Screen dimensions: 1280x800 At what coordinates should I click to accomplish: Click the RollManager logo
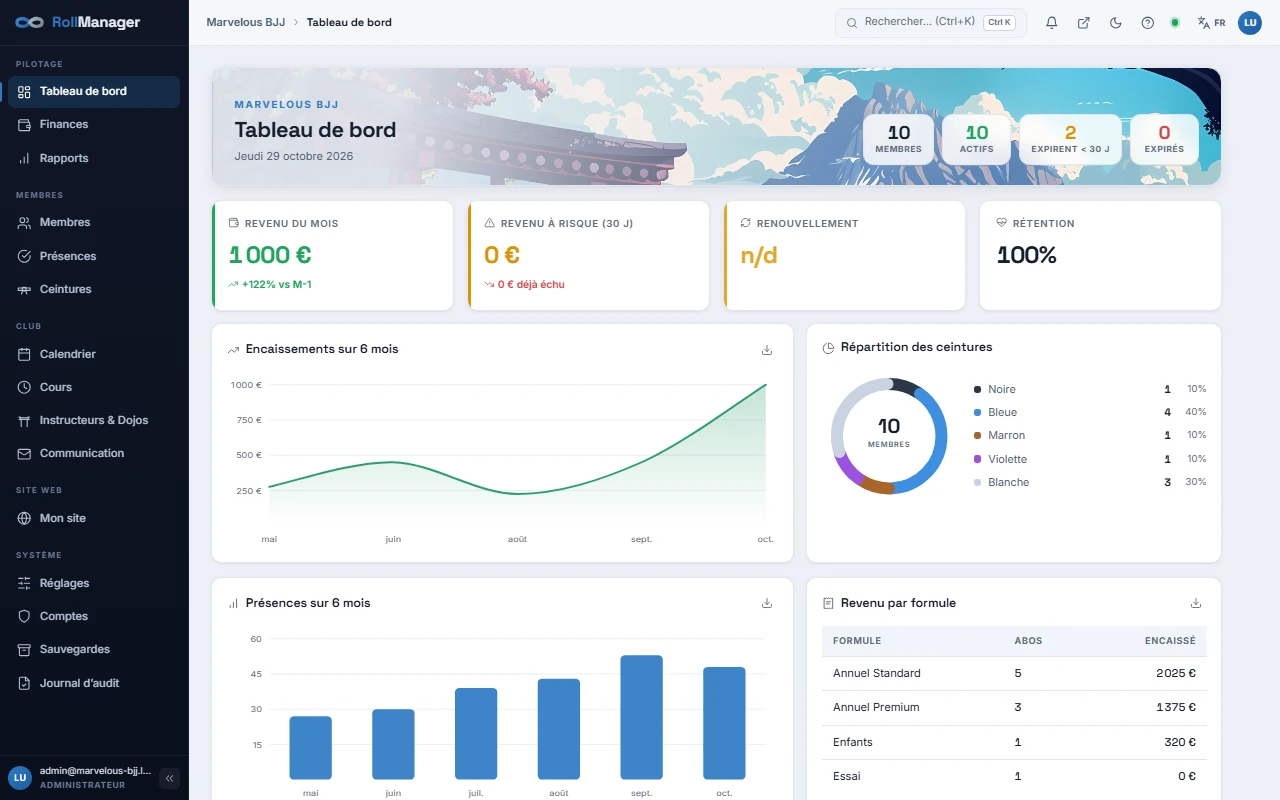78,22
